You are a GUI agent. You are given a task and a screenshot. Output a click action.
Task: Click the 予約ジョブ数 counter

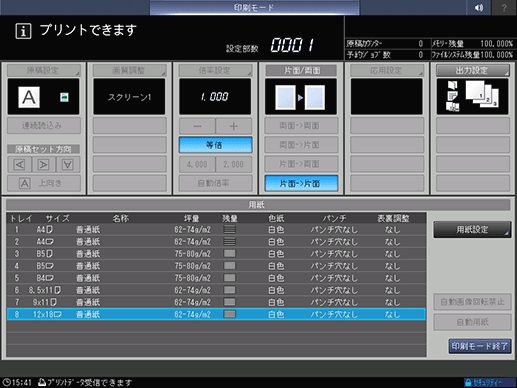point(385,55)
